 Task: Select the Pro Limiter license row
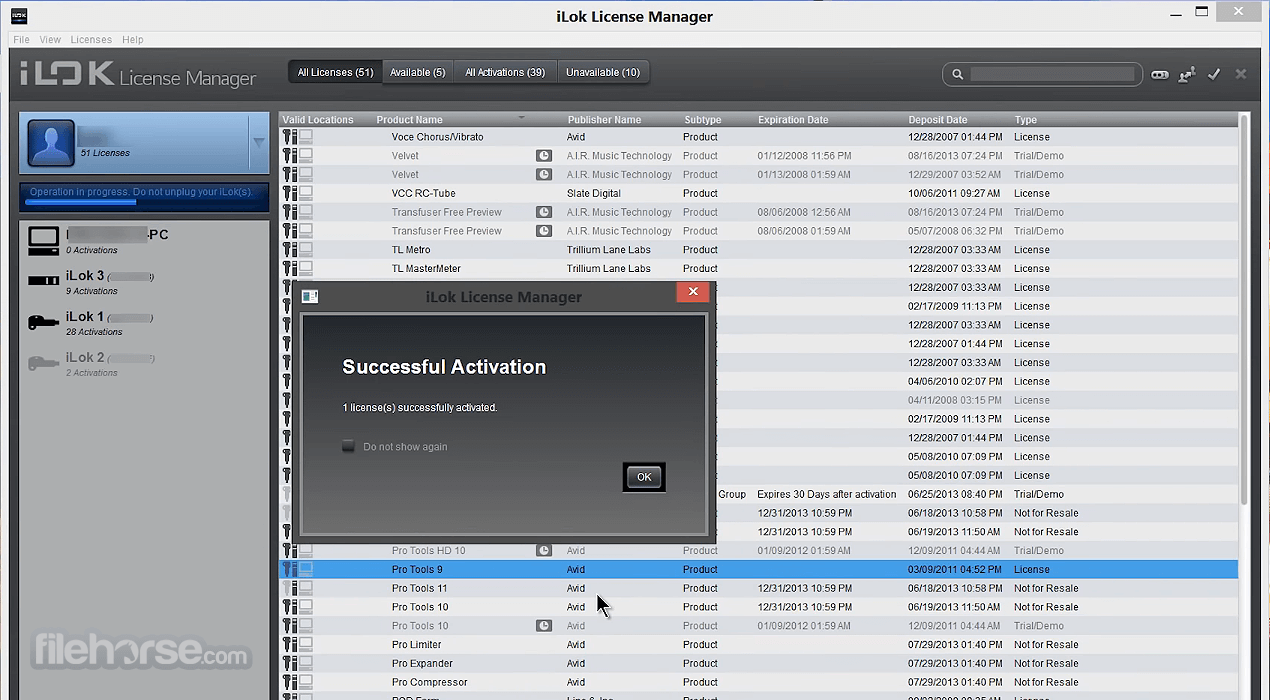[x=758, y=645]
